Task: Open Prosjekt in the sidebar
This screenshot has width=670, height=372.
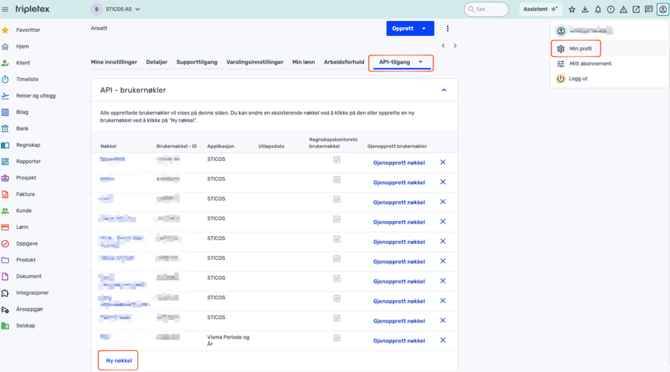Action: 26,178
